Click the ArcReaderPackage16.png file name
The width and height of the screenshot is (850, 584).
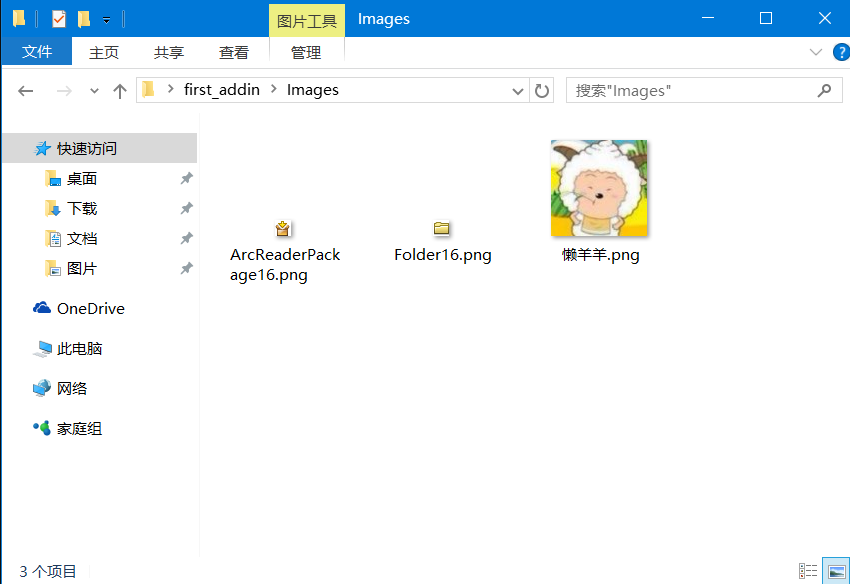[285, 265]
